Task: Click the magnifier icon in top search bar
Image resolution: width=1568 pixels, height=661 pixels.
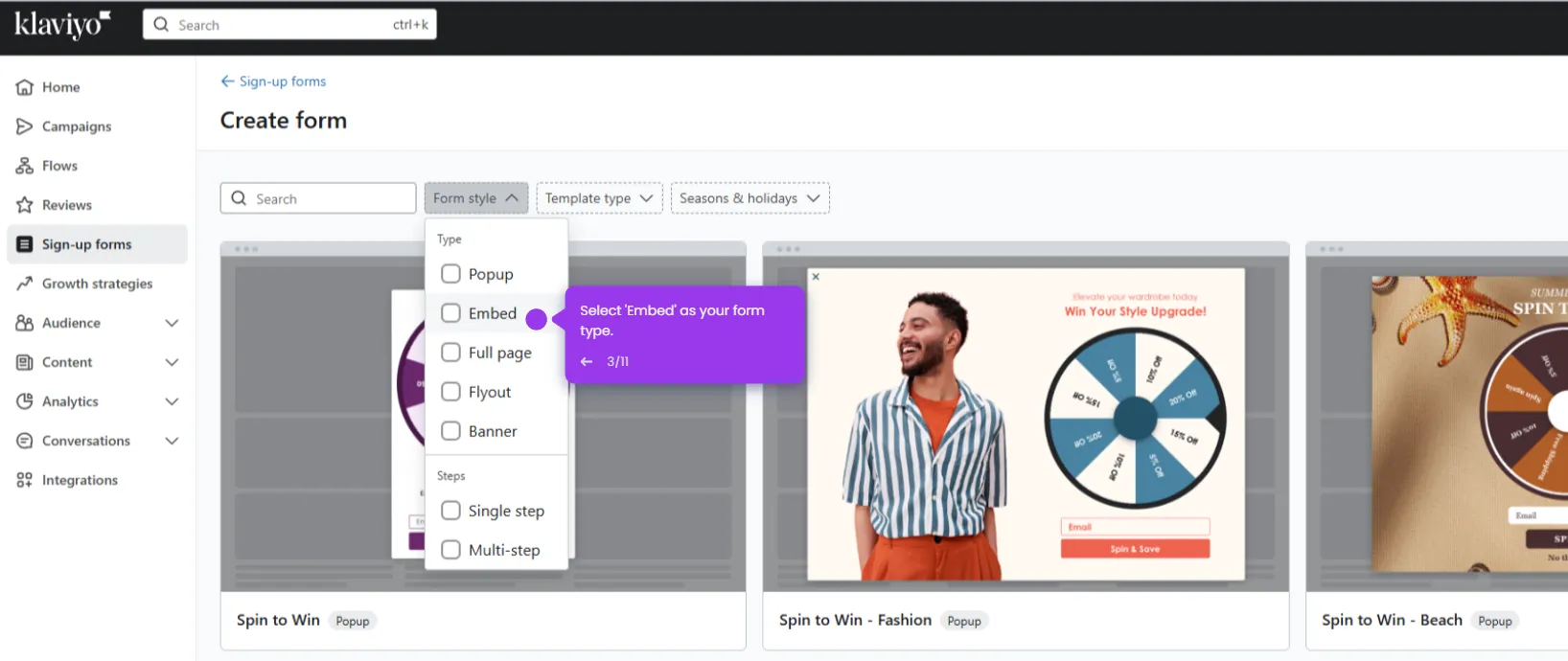Action: tap(161, 24)
